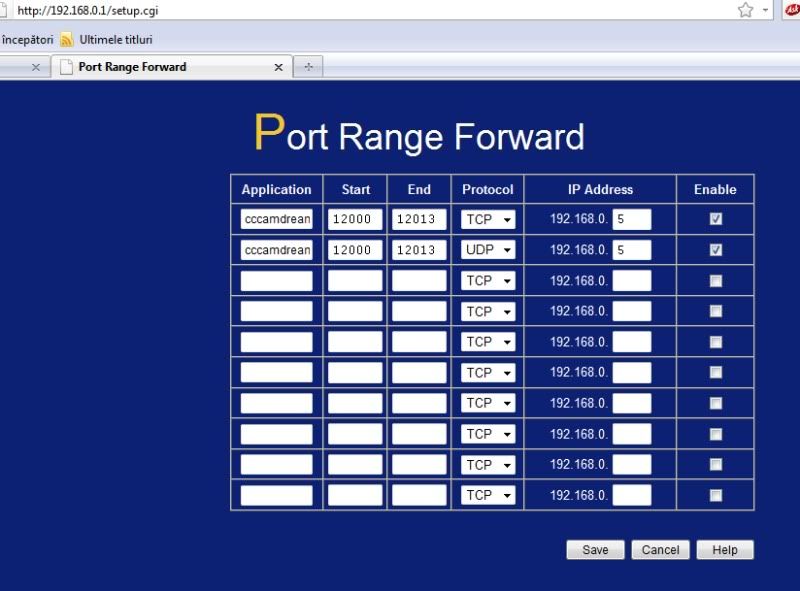Viewport: 800px width, 591px height.
Task: Open the Help button
Action: tap(725, 550)
